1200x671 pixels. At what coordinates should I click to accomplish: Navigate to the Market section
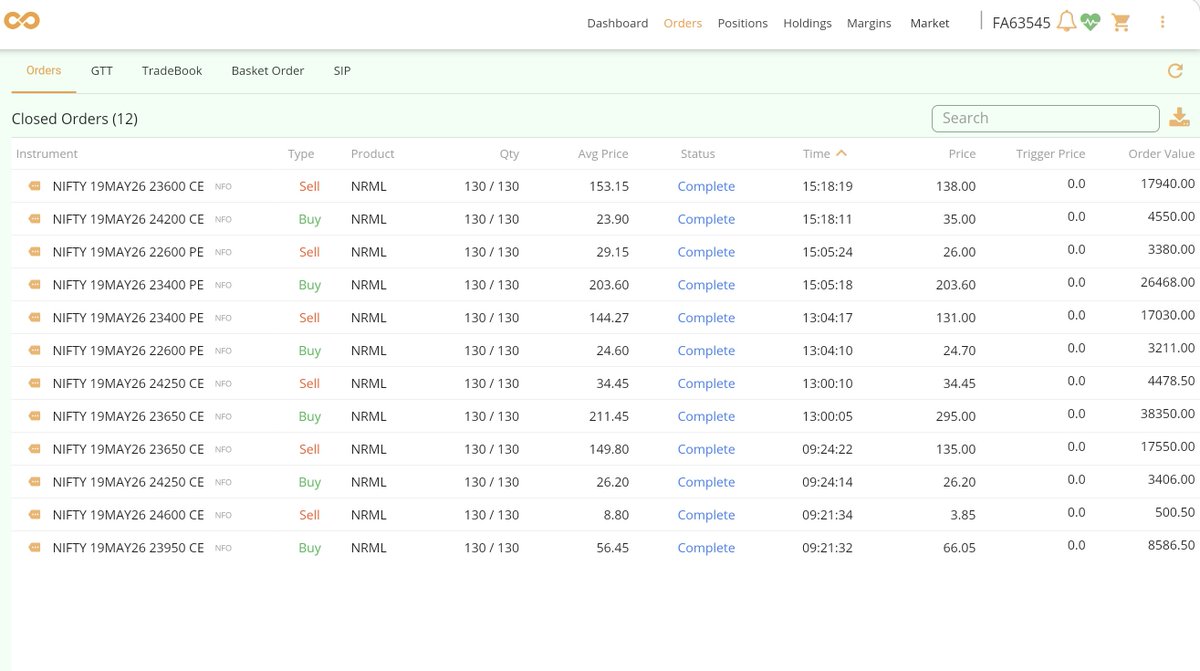tap(930, 23)
